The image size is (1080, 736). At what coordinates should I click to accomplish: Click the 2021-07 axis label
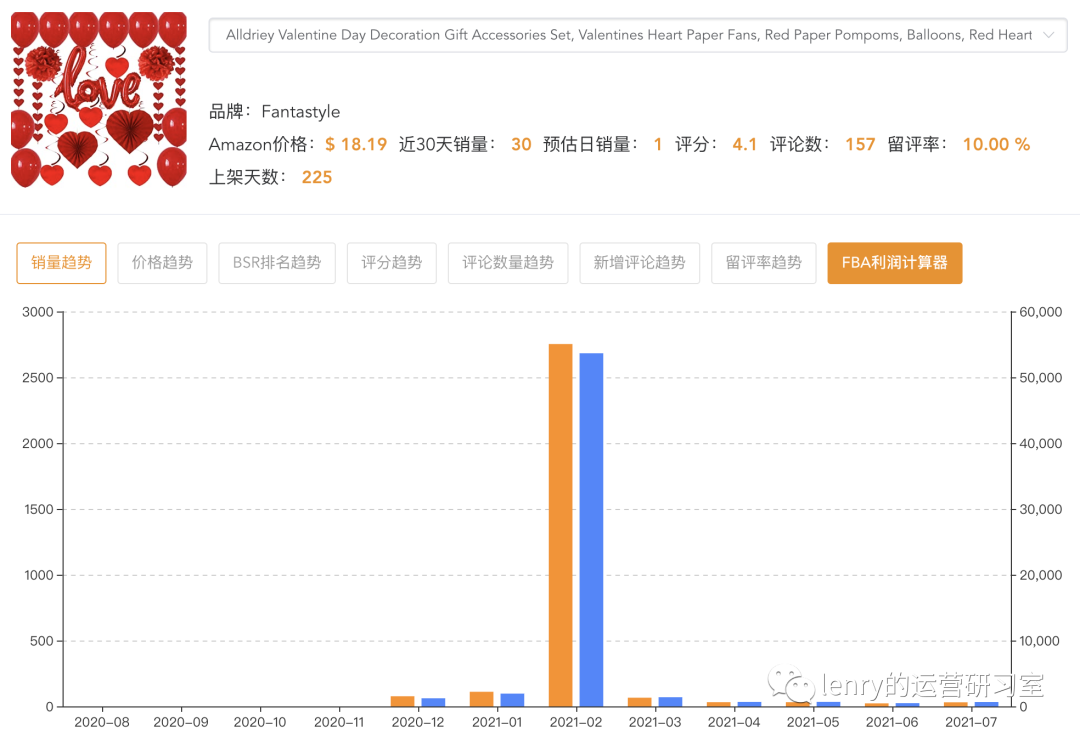click(971, 722)
